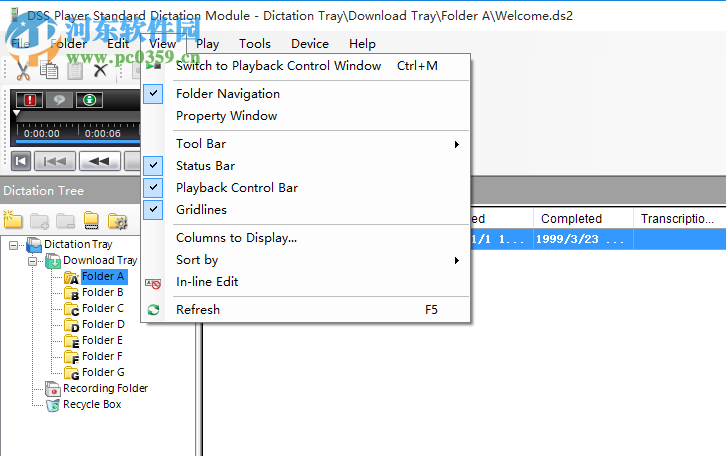Click the grey add-folder icon in Dictation Tree

(39, 221)
